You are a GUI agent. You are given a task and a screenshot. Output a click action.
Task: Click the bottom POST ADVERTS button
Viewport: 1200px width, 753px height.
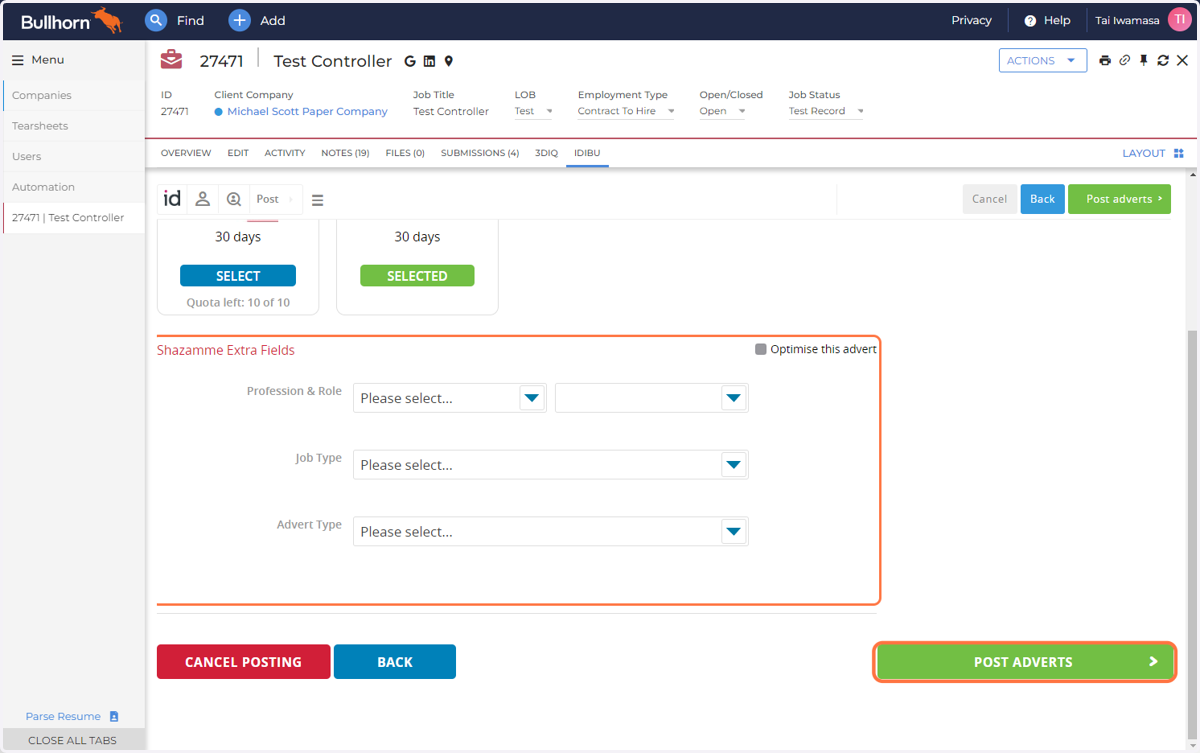1024,662
